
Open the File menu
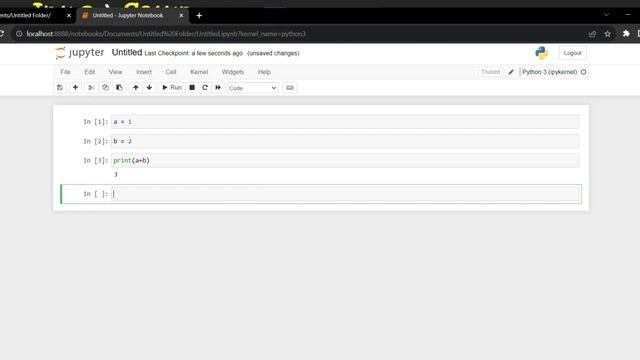coord(65,72)
